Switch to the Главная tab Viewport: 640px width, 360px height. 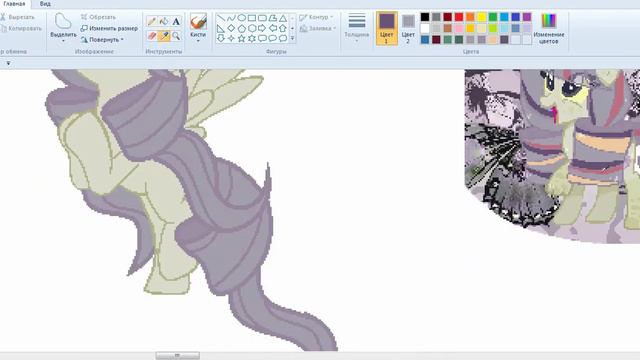pos(14,4)
